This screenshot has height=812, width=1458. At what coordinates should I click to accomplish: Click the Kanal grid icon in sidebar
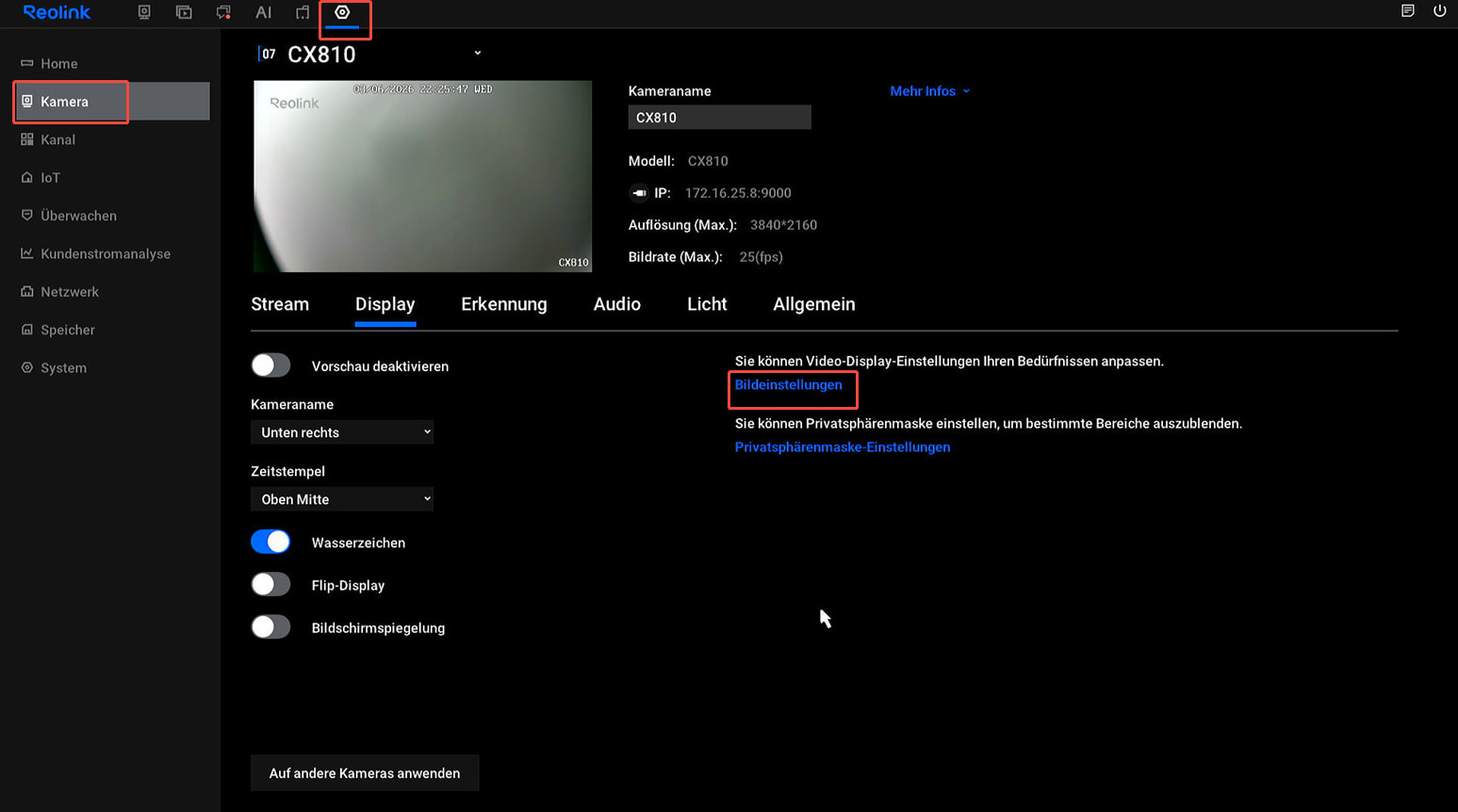point(26,139)
